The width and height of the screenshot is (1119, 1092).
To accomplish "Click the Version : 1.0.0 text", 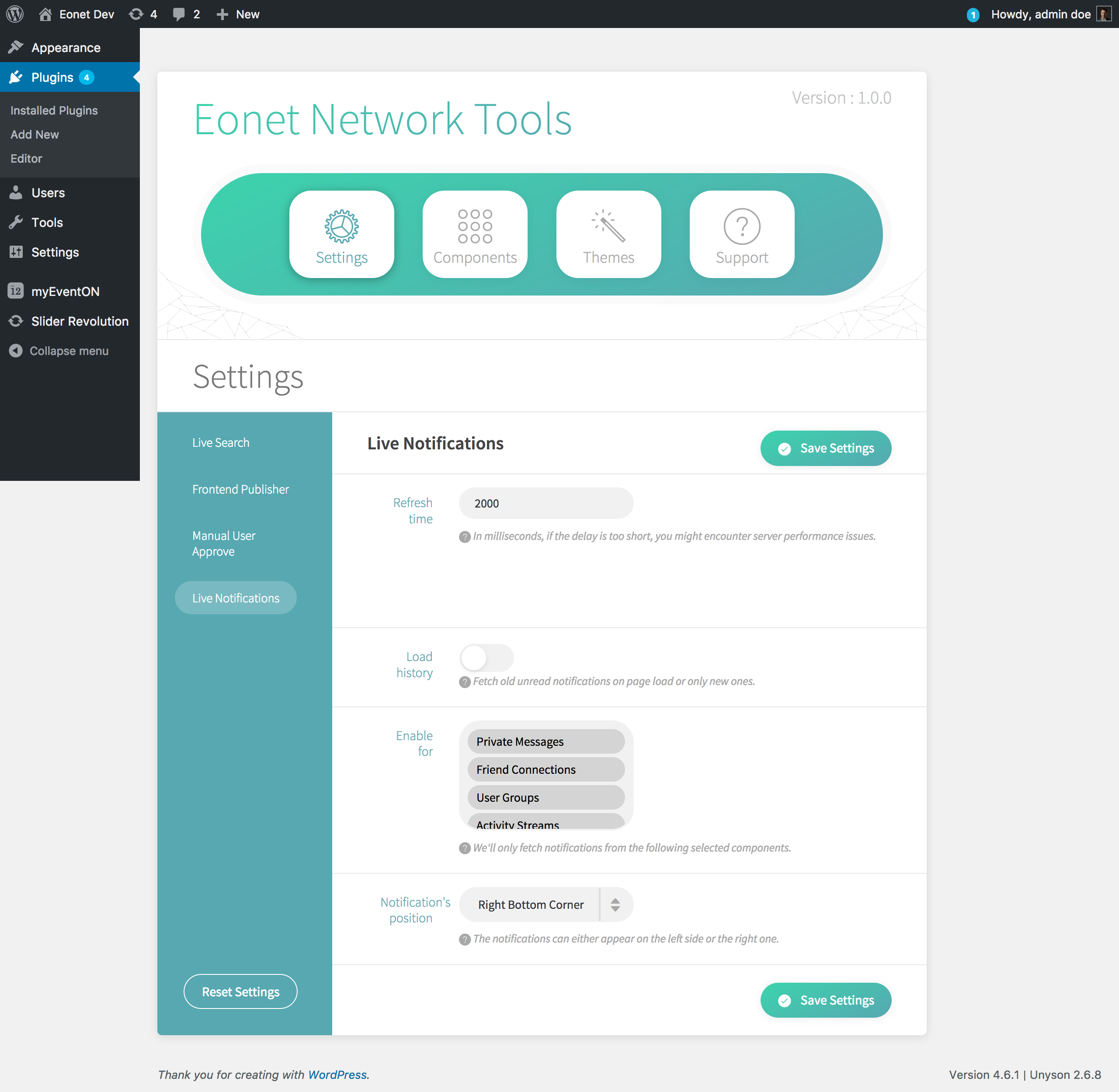I will (x=841, y=97).
